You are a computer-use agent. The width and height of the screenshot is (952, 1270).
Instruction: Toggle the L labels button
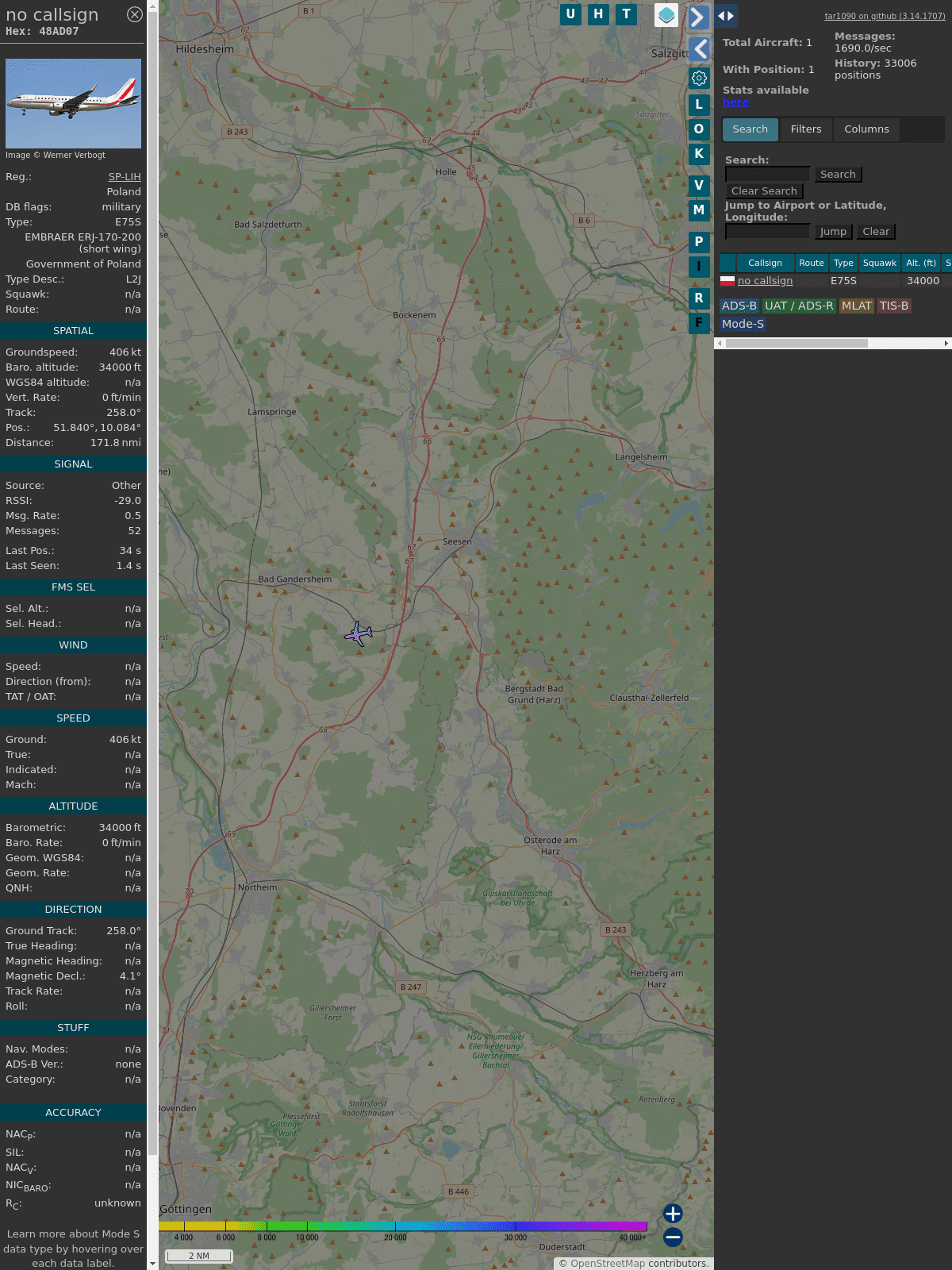tap(699, 104)
